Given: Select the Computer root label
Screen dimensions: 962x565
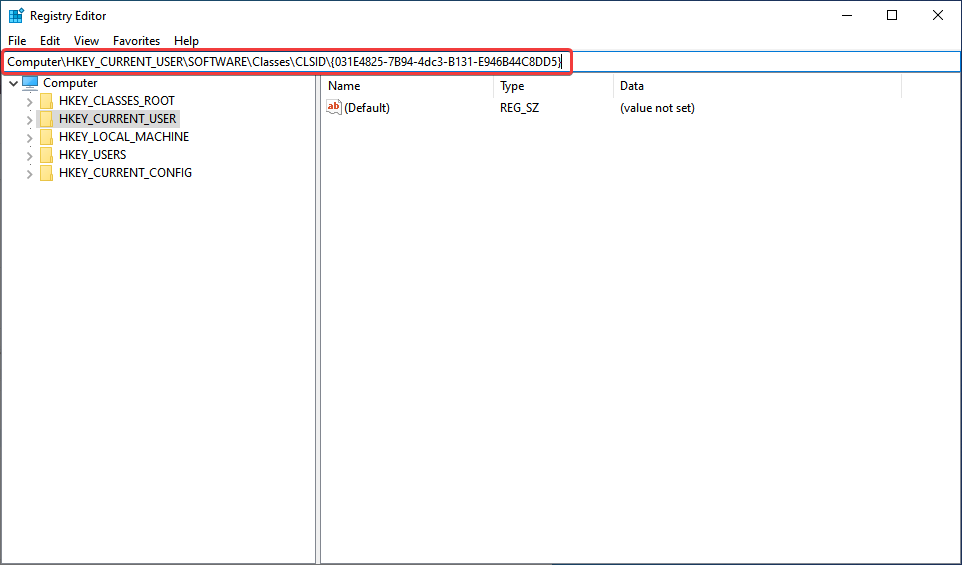Looking at the screenshot, I should click(70, 83).
